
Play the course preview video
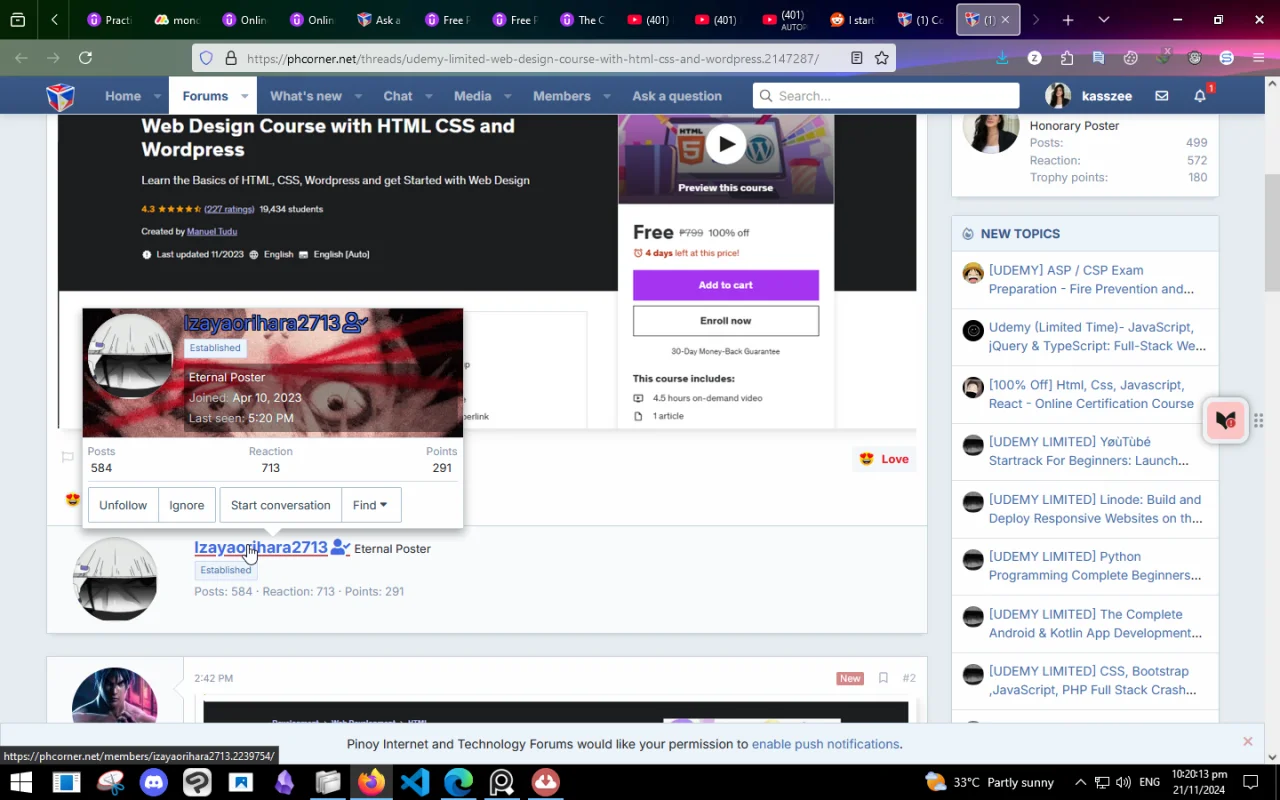[726, 145]
